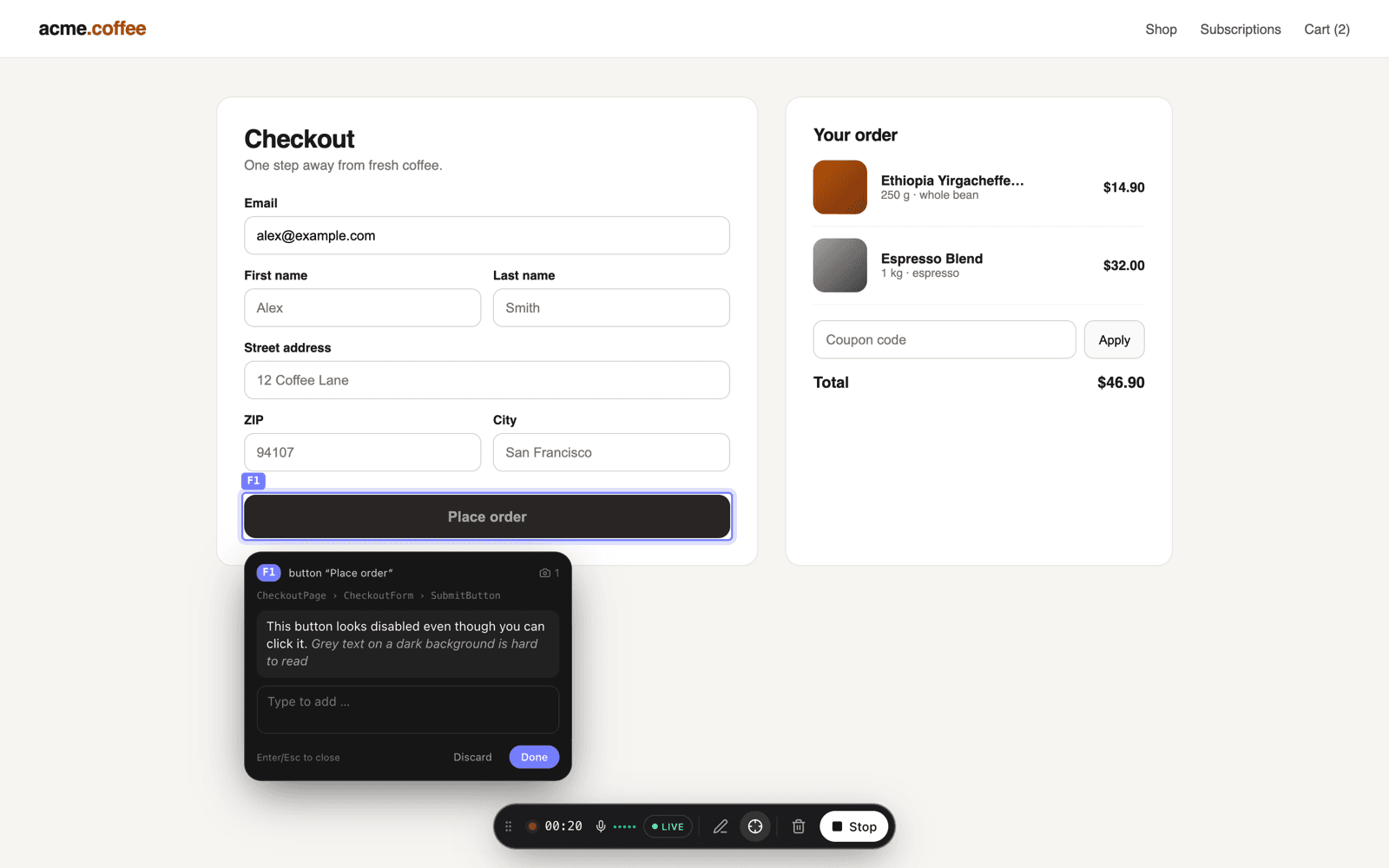1389x868 pixels.
Task: Stop the recording
Action: [x=853, y=826]
